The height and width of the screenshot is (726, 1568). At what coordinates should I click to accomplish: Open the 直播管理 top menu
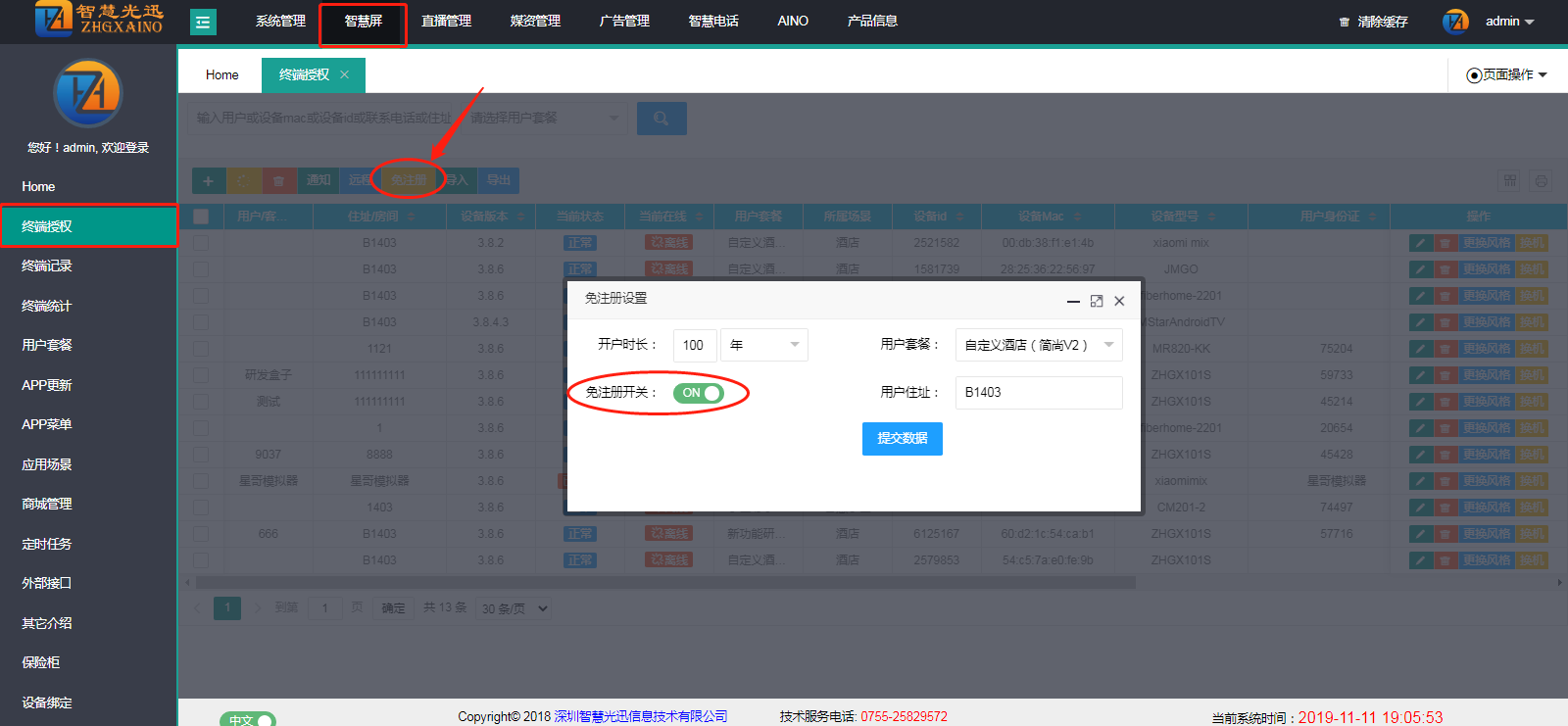(446, 21)
